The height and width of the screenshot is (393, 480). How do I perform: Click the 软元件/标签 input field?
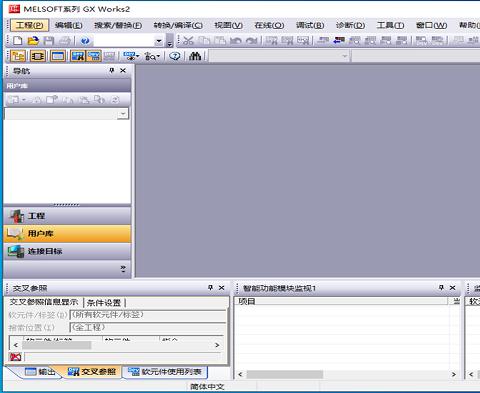tap(148, 315)
